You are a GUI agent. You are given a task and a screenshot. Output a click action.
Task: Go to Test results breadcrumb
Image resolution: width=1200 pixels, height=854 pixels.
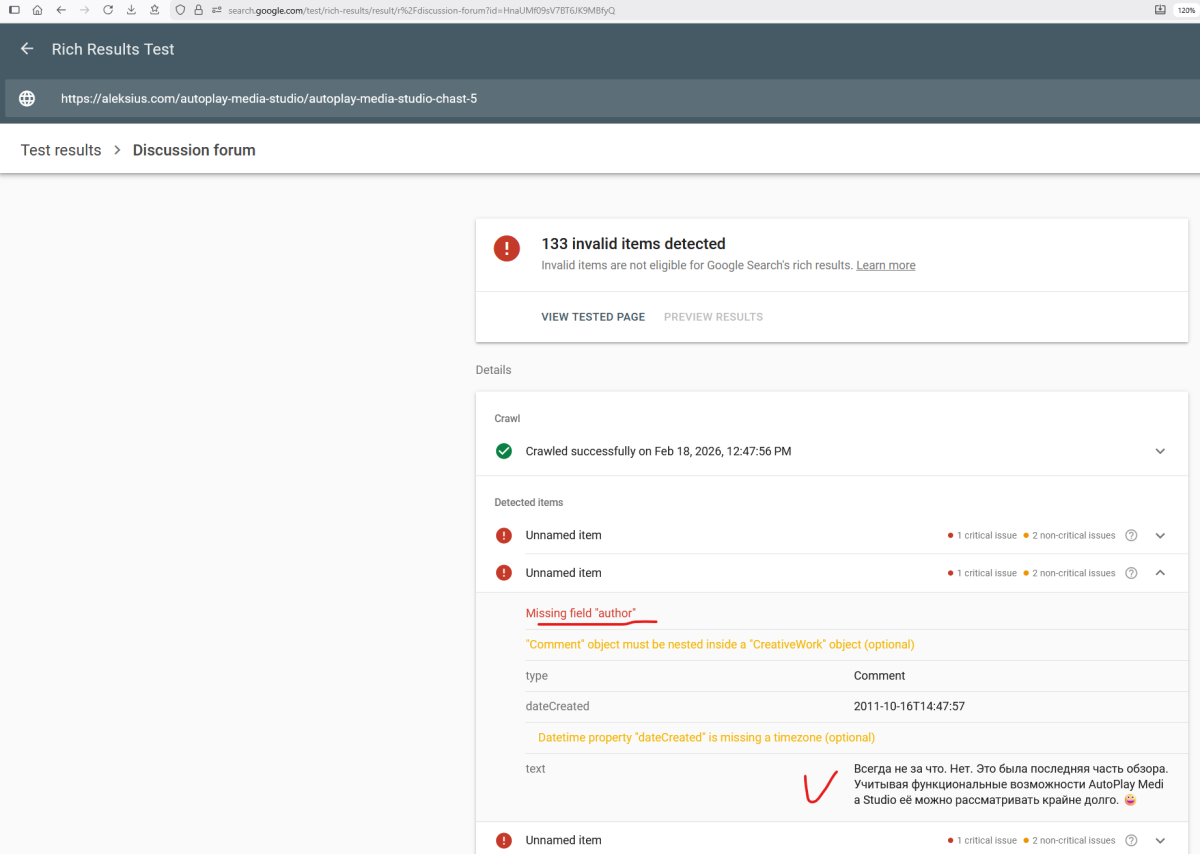(61, 150)
